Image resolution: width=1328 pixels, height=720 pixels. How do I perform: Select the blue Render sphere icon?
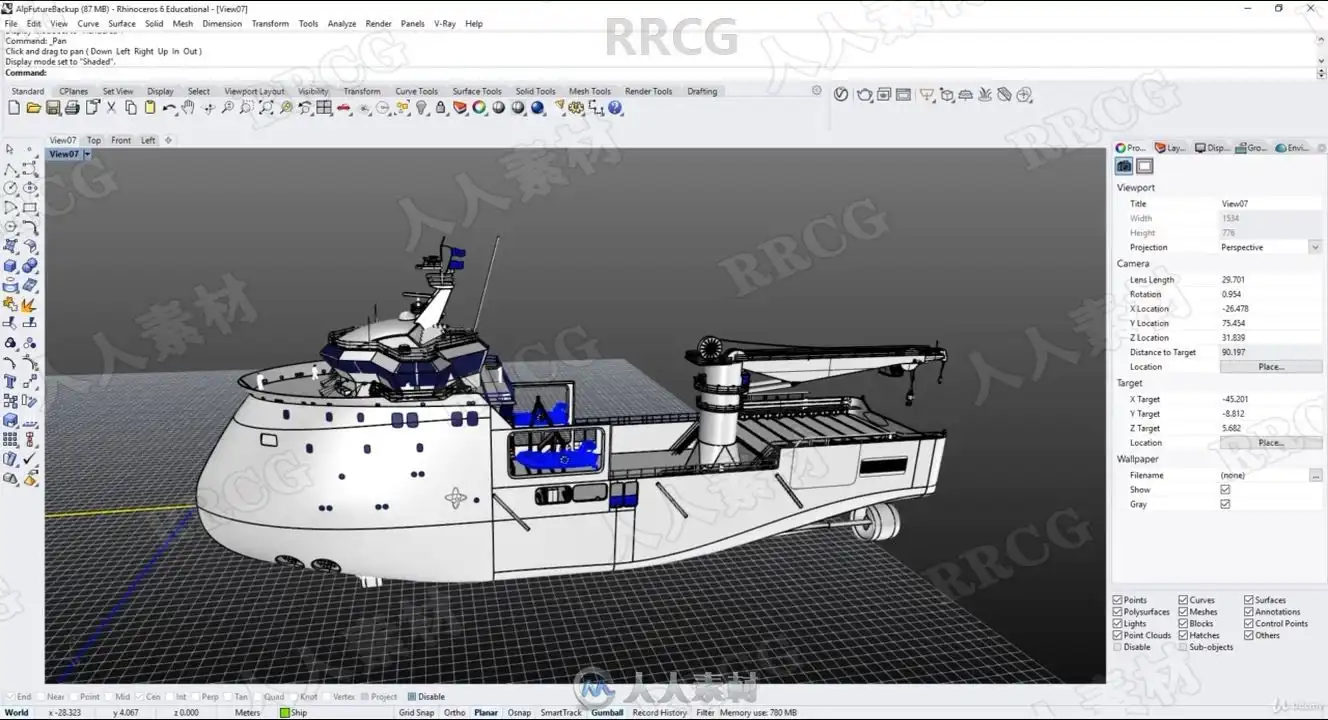pyautogui.click(x=538, y=108)
